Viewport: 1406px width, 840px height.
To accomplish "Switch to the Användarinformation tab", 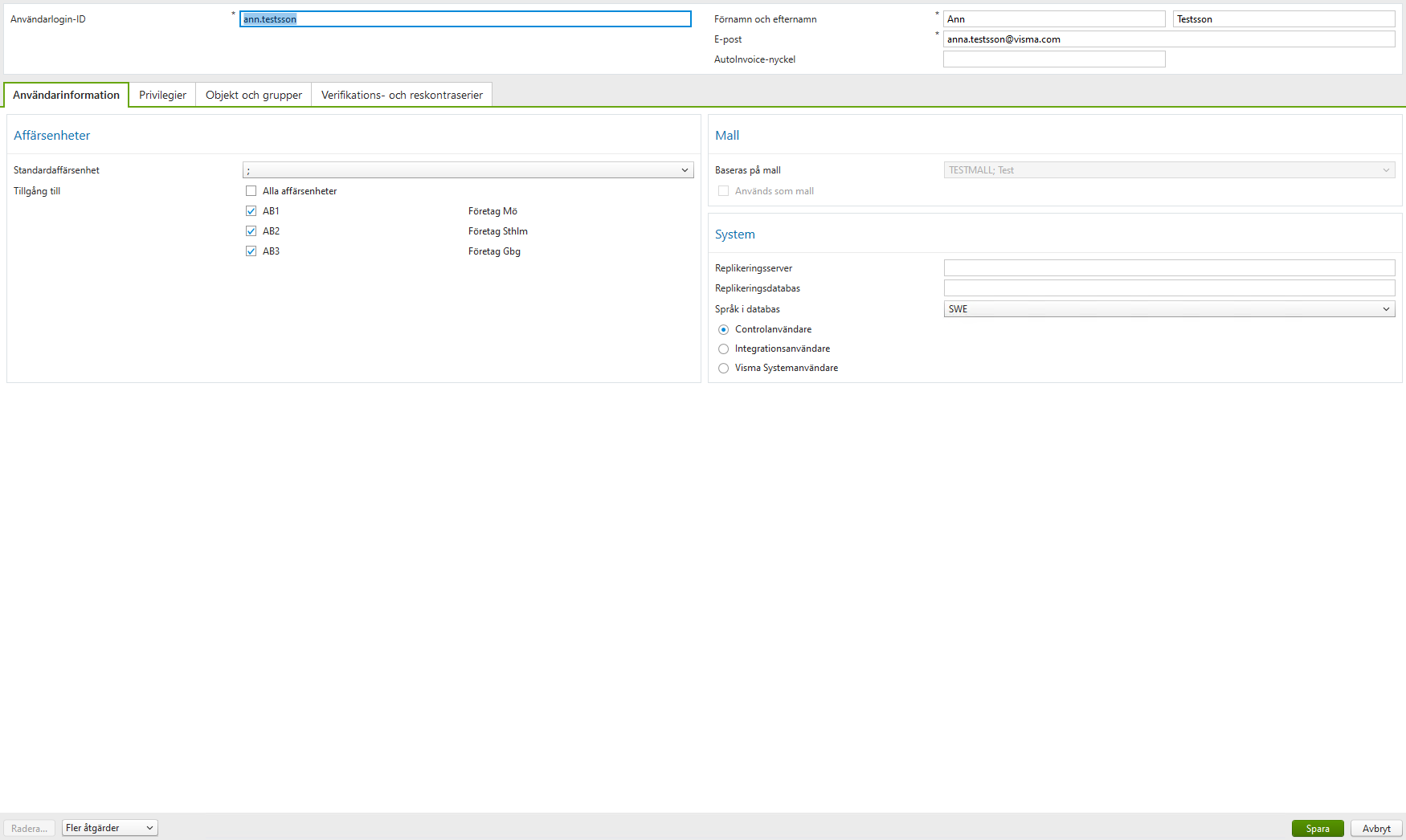I will click(x=67, y=94).
